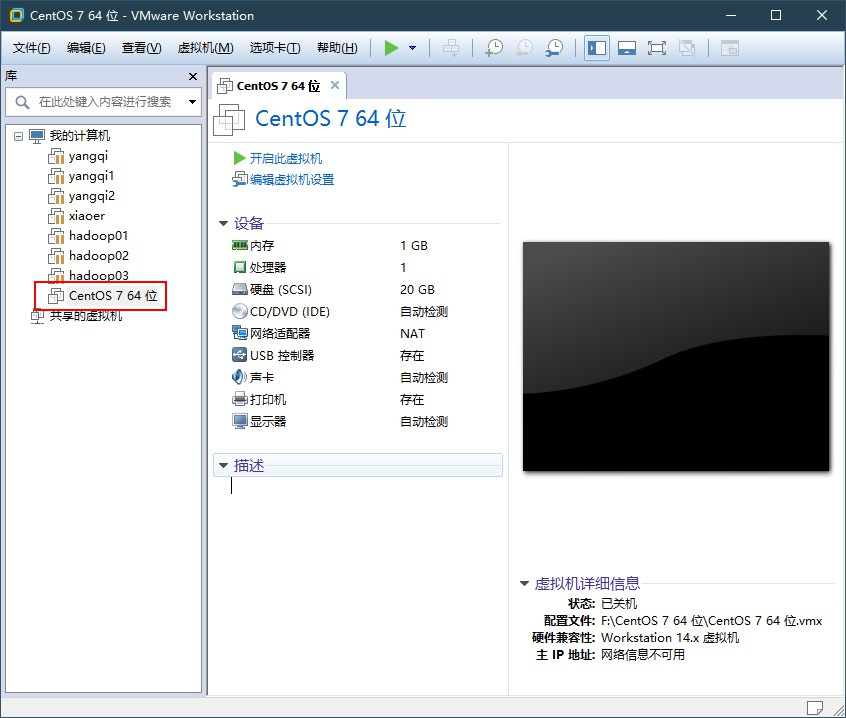Click the 网络适配器 device icon

[x=240, y=333]
